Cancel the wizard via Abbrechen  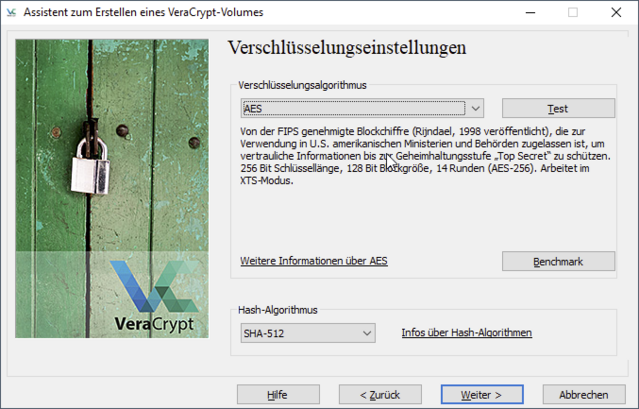point(584,394)
